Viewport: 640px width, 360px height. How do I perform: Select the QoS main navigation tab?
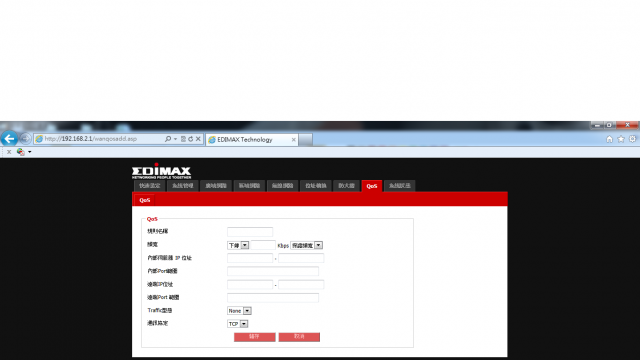(x=371, y=186)
